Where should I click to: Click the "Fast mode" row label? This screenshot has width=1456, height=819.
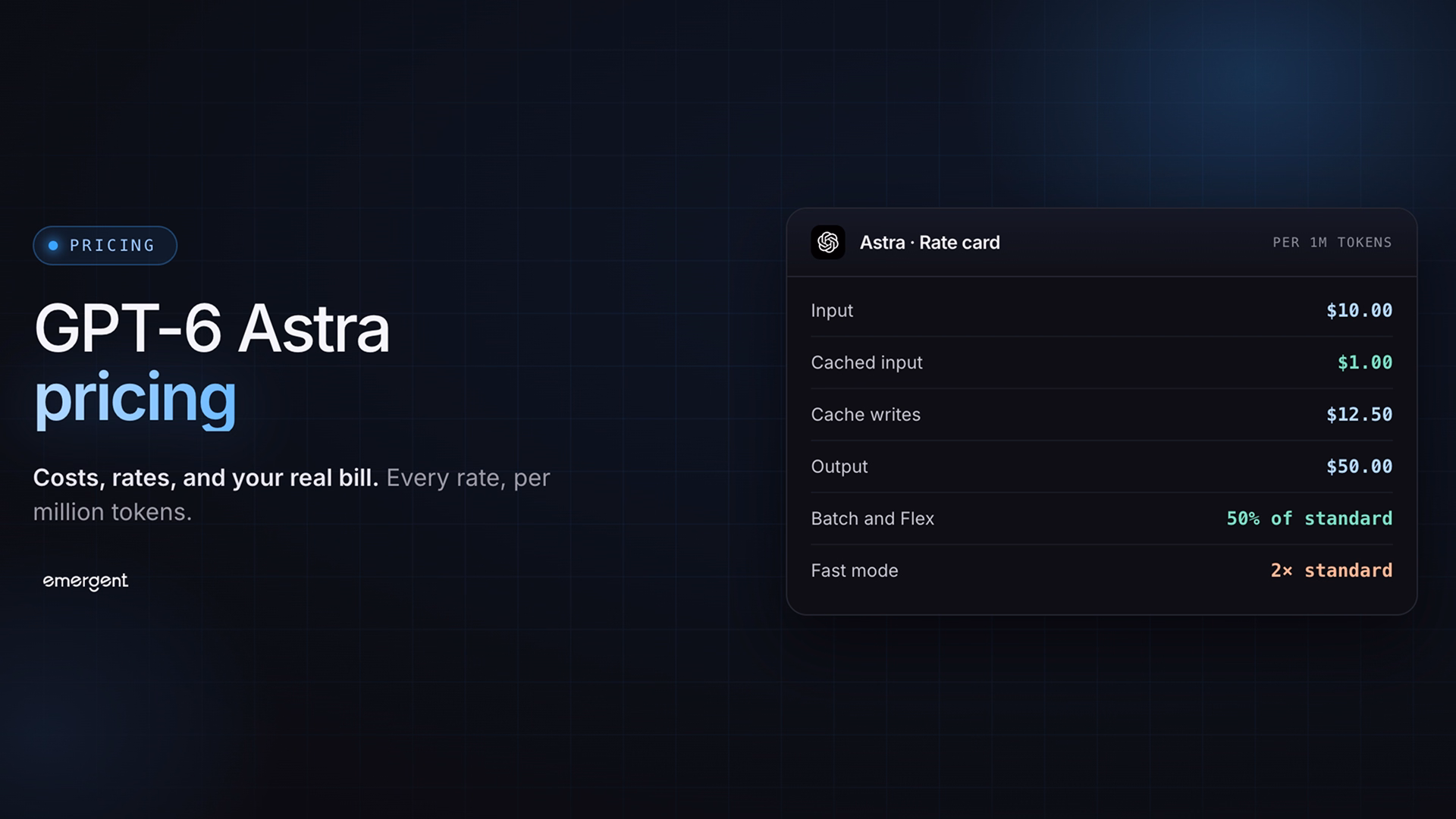point(854,571)
